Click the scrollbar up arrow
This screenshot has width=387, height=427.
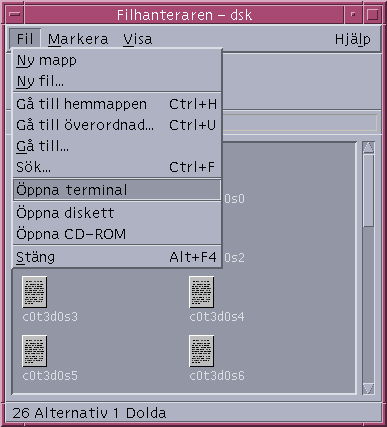(368, 147)
